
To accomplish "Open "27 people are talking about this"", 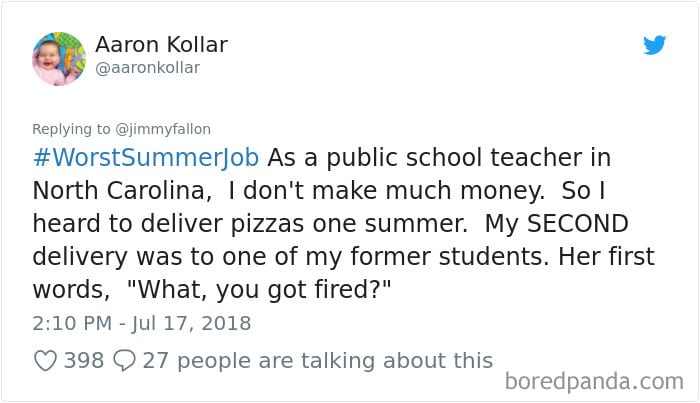I will coord(318,360).
